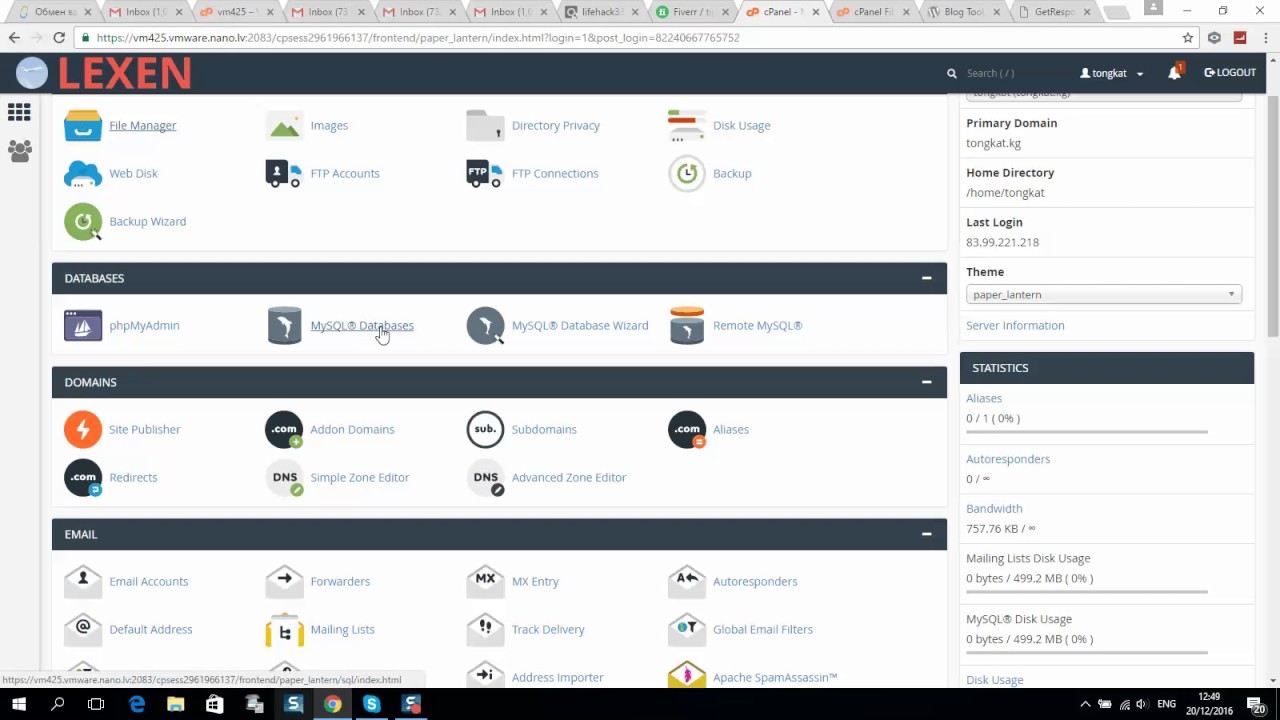Collapse the Email section

(x=926, y=534)
